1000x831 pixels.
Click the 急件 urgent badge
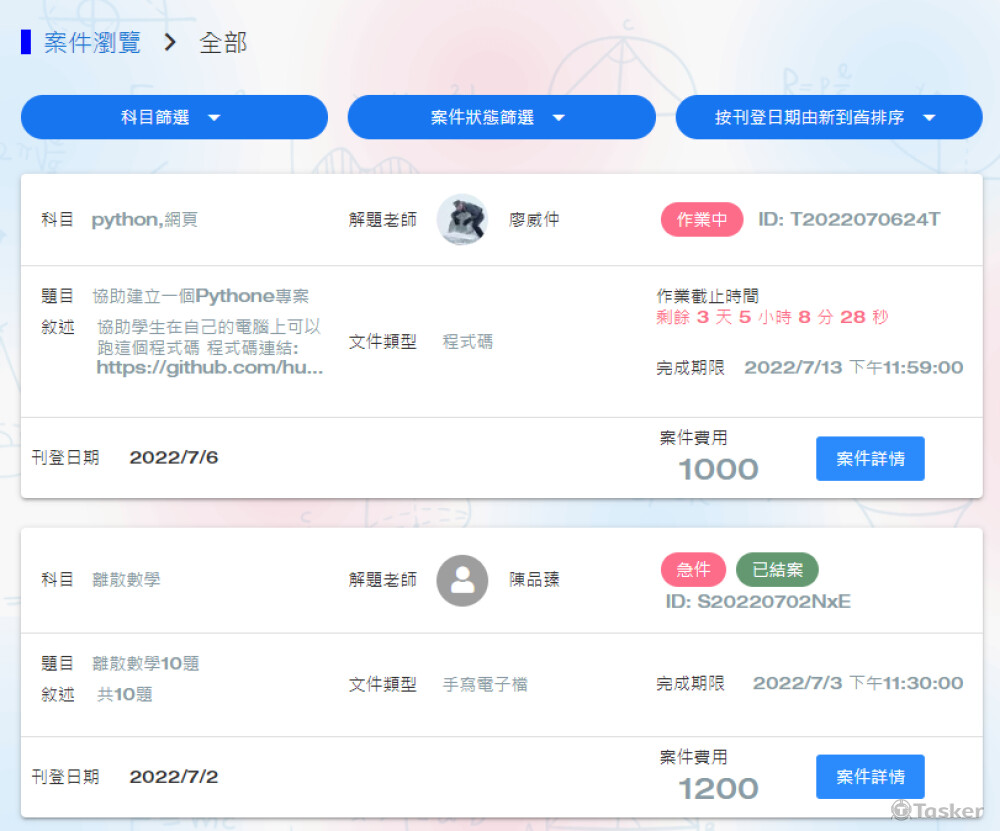click(693, 570)
